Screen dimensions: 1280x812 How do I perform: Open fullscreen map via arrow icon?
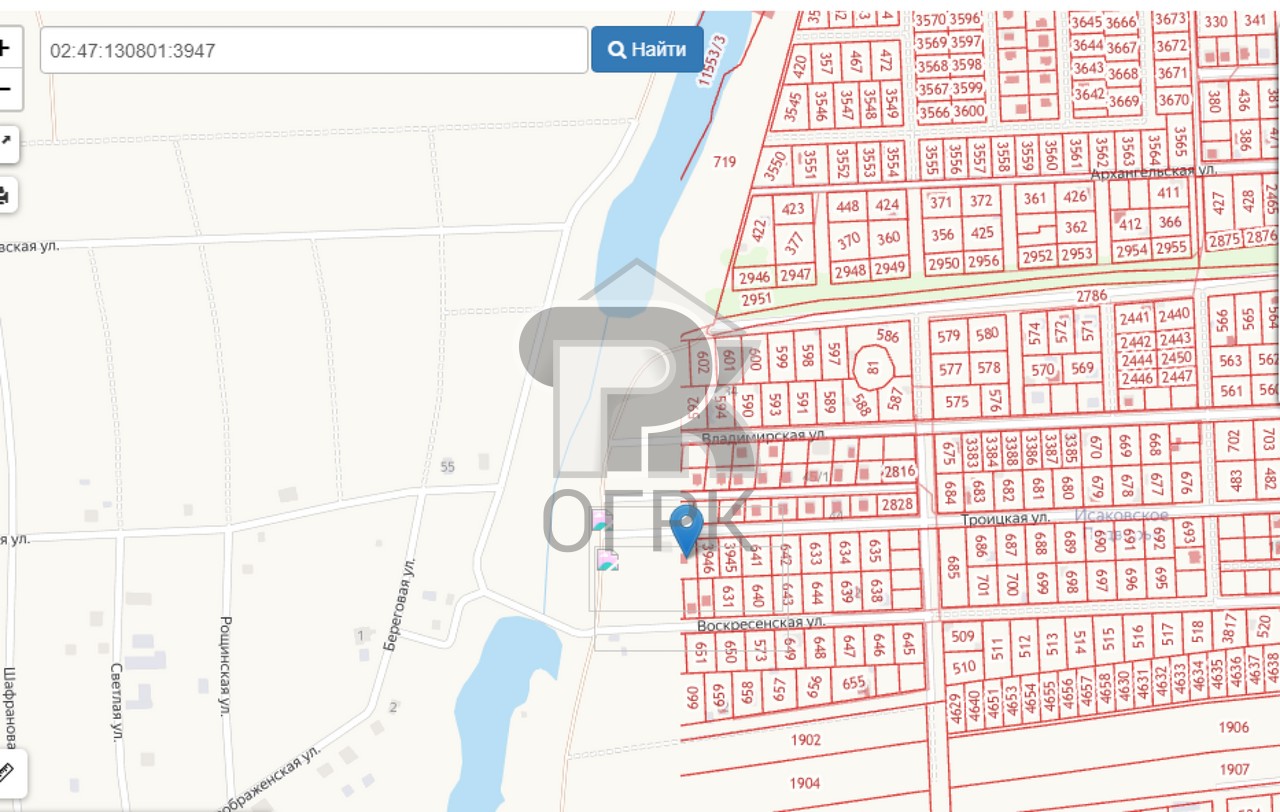(6, 143)
